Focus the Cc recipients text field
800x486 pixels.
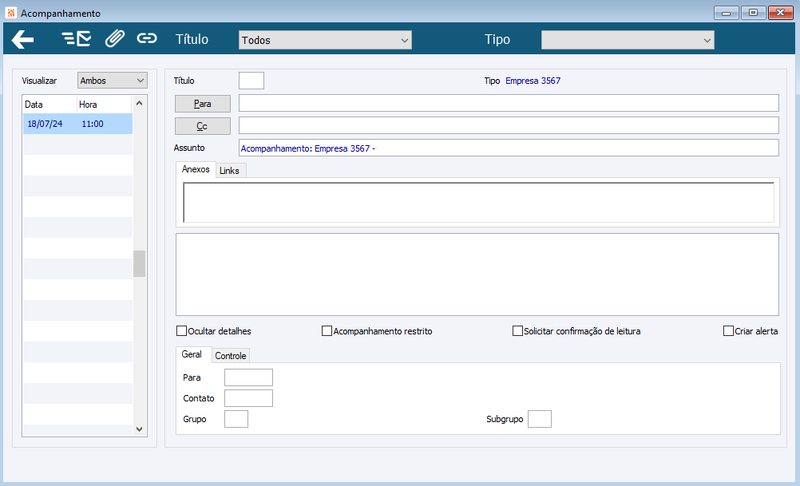(509, 125)
